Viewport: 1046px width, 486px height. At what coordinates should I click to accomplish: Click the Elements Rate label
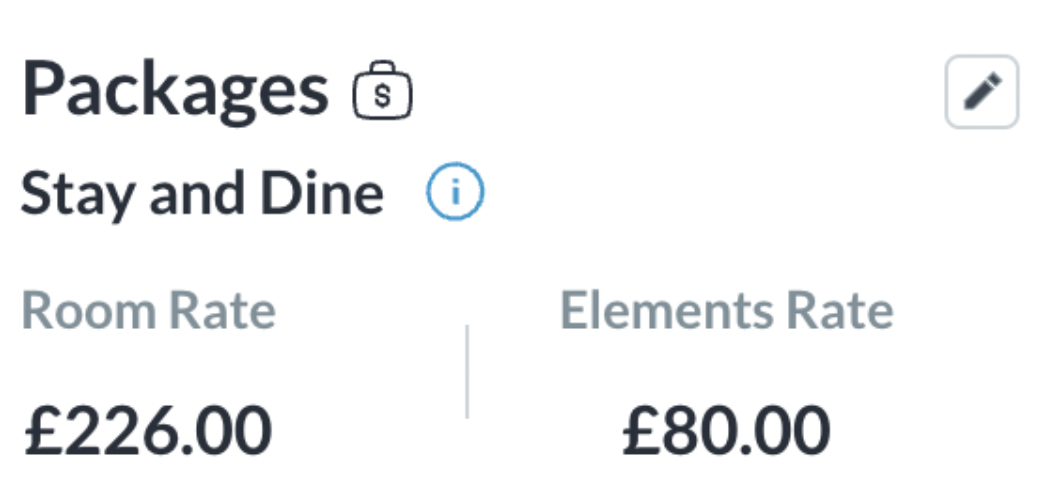coord(726,311)
